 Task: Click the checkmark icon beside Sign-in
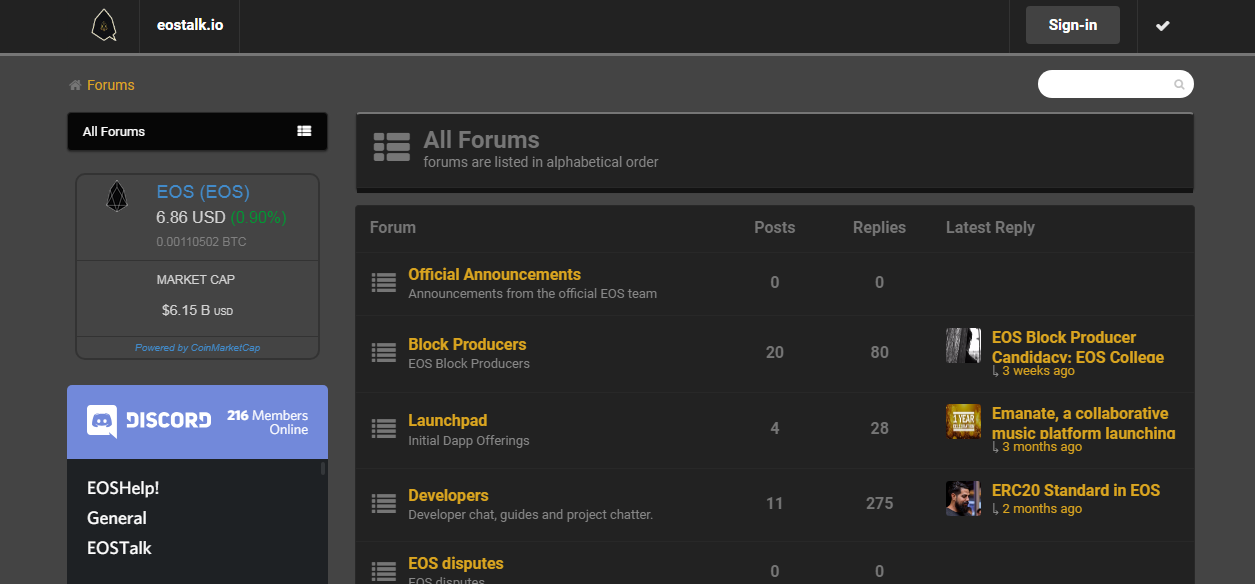(1163, 26)
